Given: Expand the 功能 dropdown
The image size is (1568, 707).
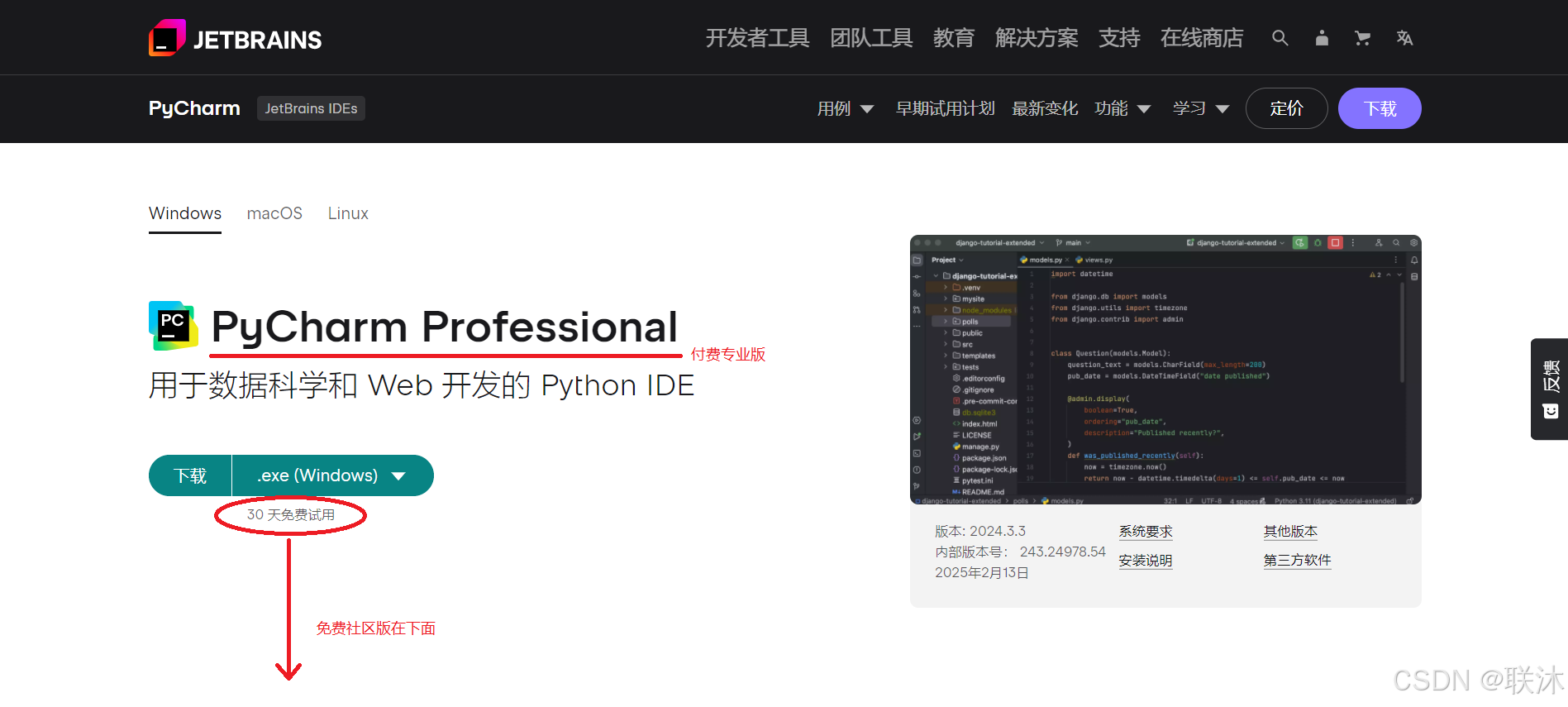Looking at the screenshot, I should click(1122, 108).
